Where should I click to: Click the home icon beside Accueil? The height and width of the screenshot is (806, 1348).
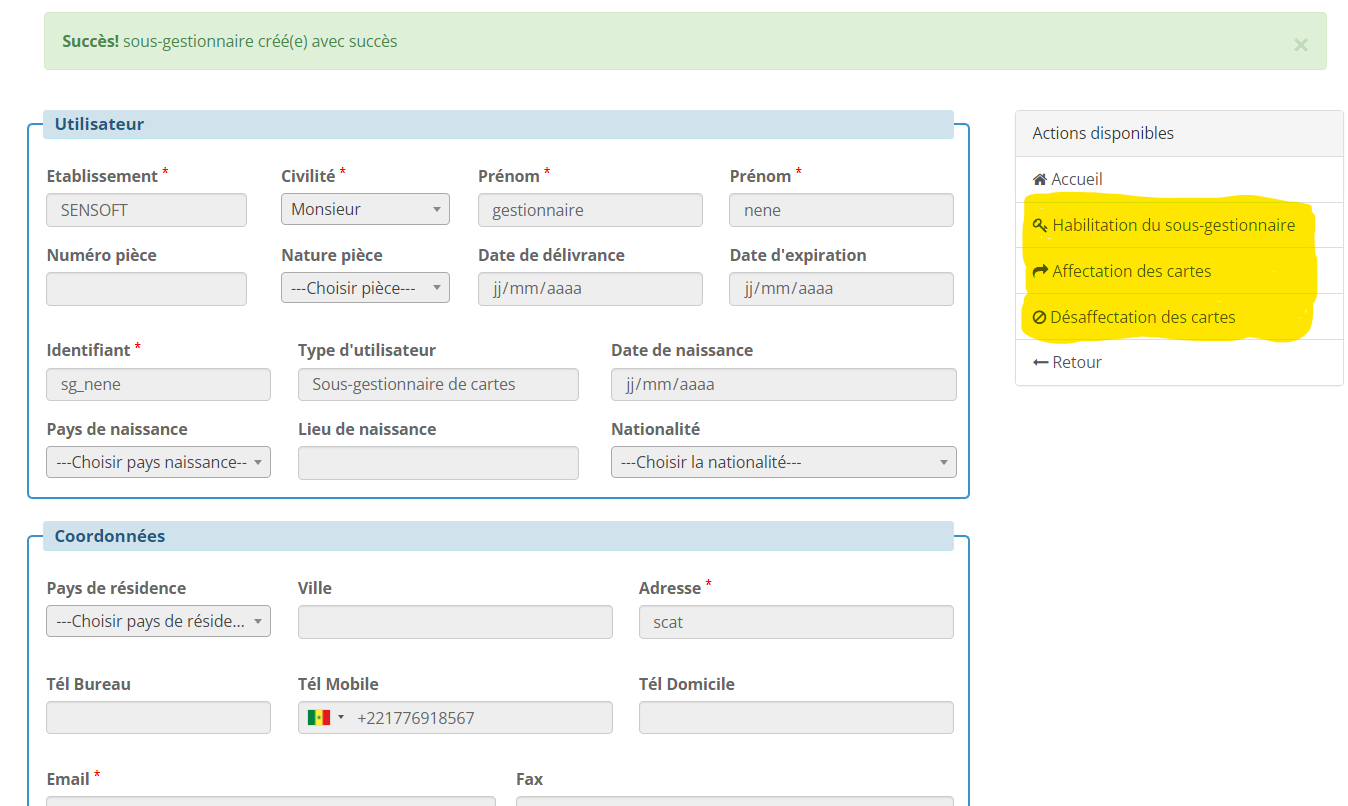[x=1039, y=180]
